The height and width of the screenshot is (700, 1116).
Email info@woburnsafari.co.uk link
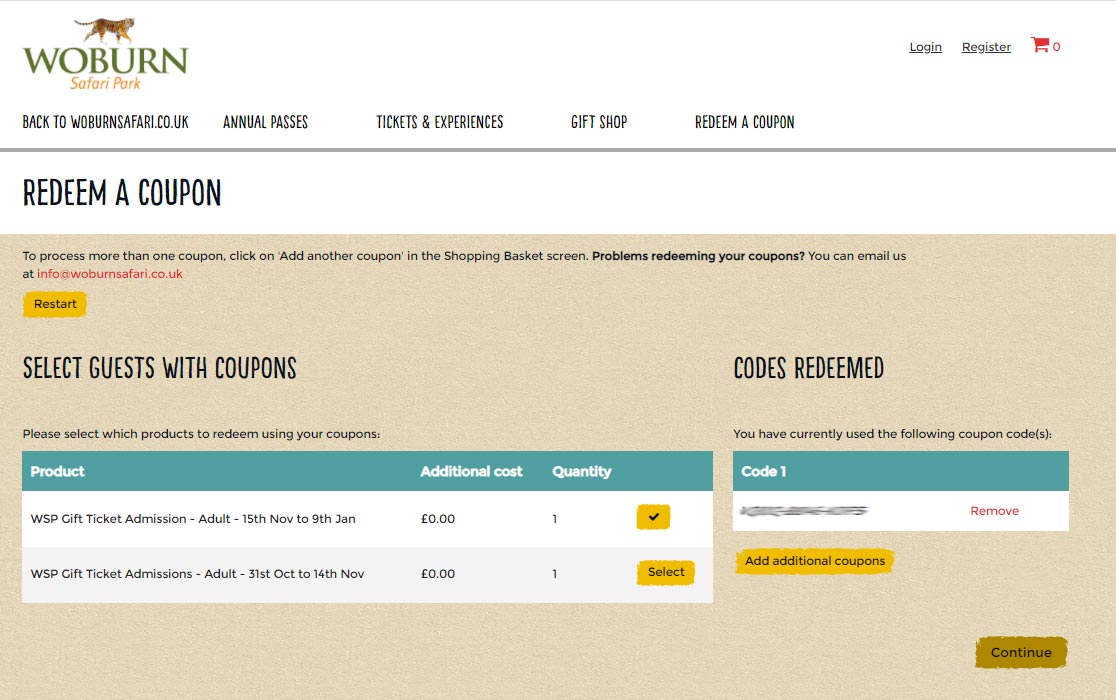(x=110, y=274)
